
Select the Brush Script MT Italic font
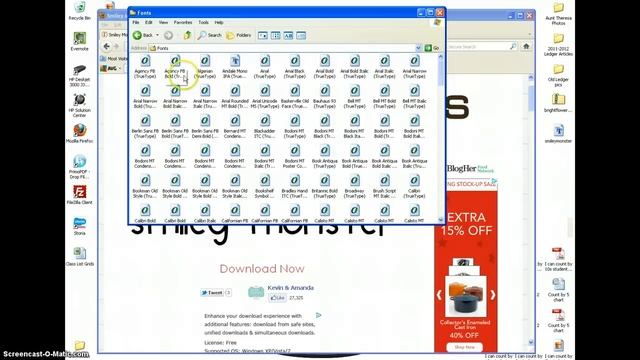click(x=384, y=187)
